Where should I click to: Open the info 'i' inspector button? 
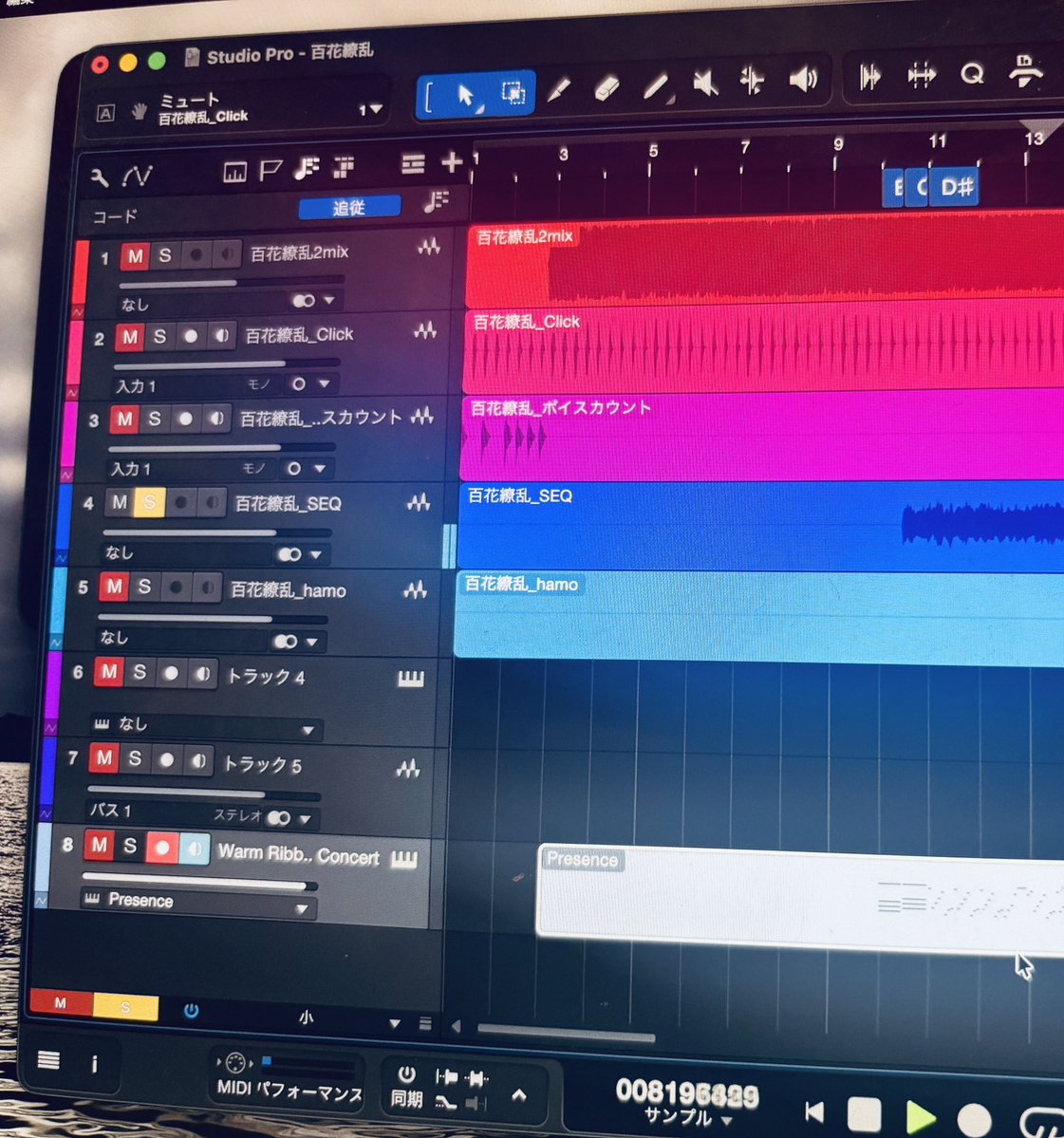(94, 1065)
